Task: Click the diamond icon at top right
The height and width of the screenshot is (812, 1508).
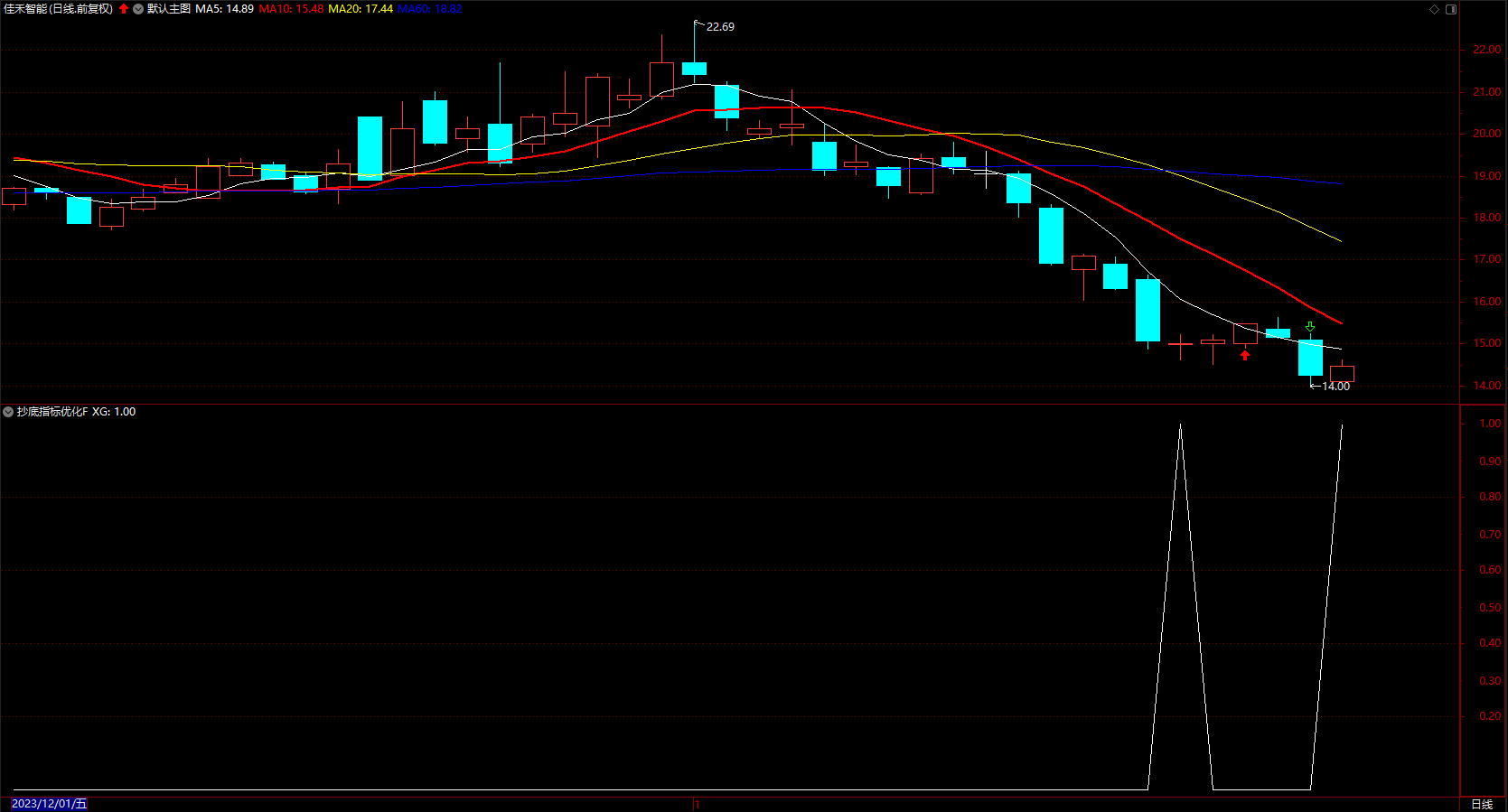Action: pyautogui.click(x=1434, y=9)
